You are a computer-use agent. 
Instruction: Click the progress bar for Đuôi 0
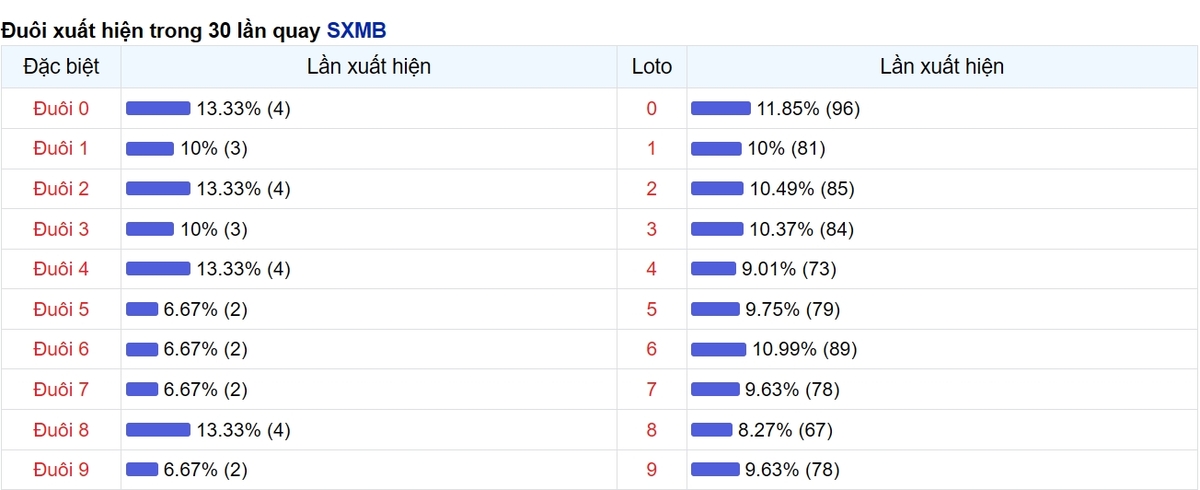[158, 108]
